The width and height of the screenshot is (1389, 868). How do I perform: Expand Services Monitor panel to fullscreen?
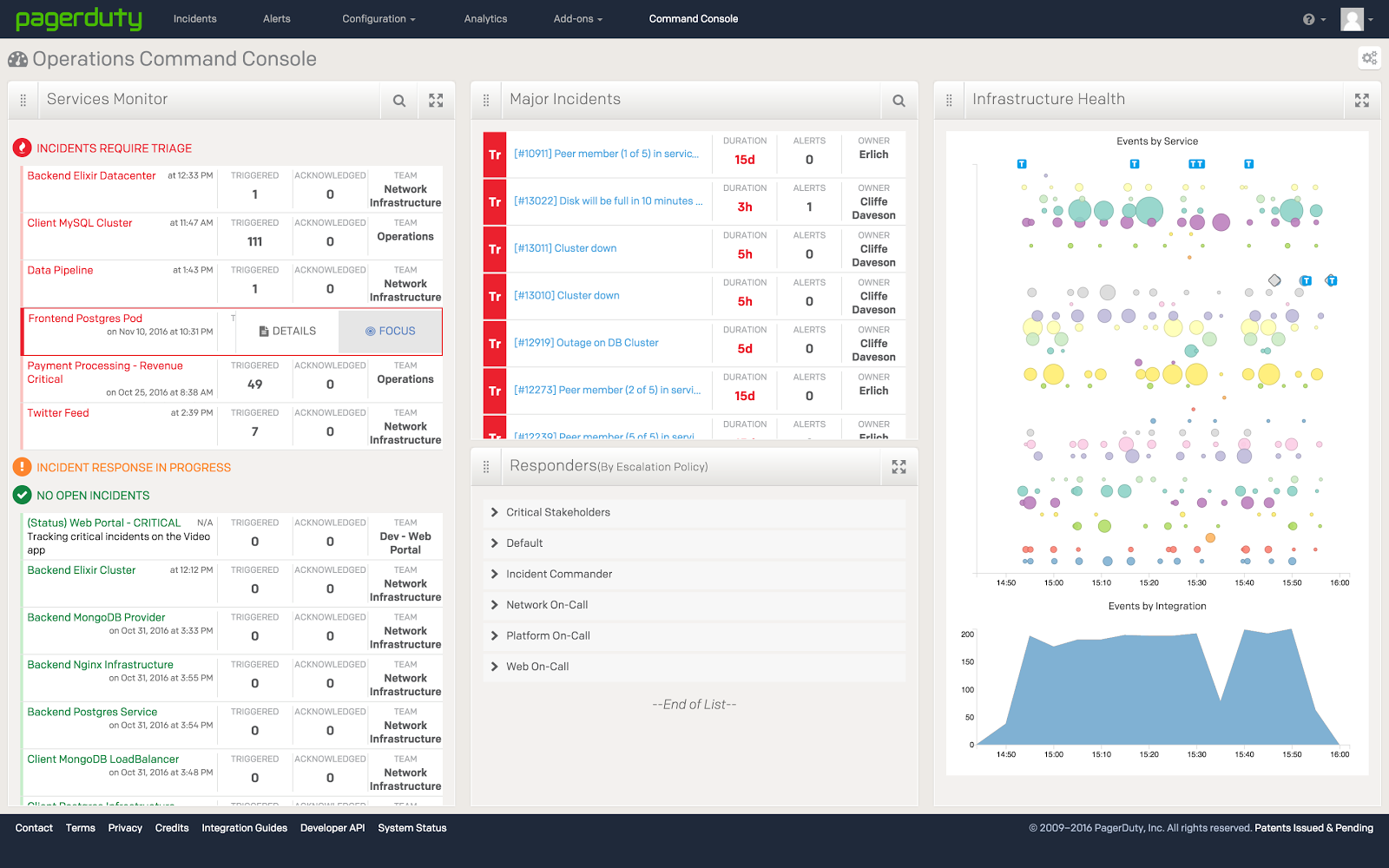point(436,101)
